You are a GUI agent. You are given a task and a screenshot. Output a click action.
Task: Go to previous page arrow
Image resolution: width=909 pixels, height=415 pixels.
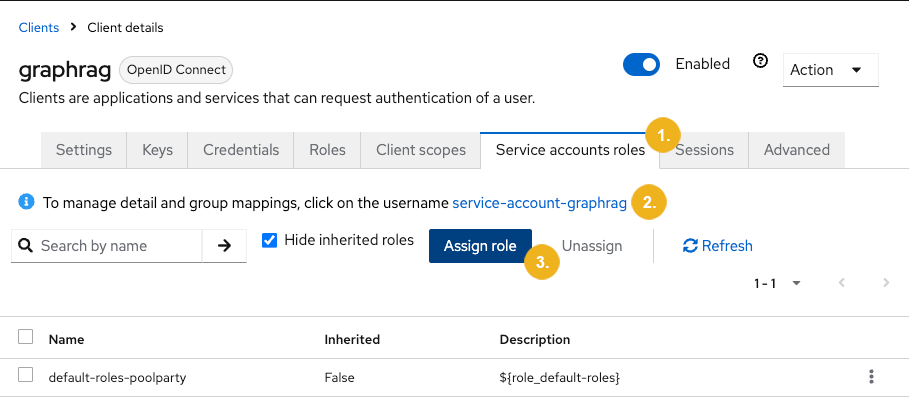(x=842, y=283)
